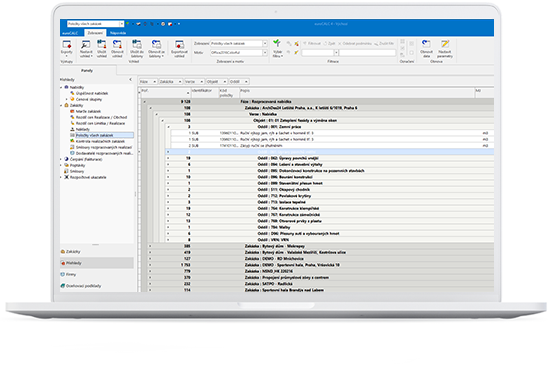
Task: Click the filter value input field
Action: tap(367, 53)
